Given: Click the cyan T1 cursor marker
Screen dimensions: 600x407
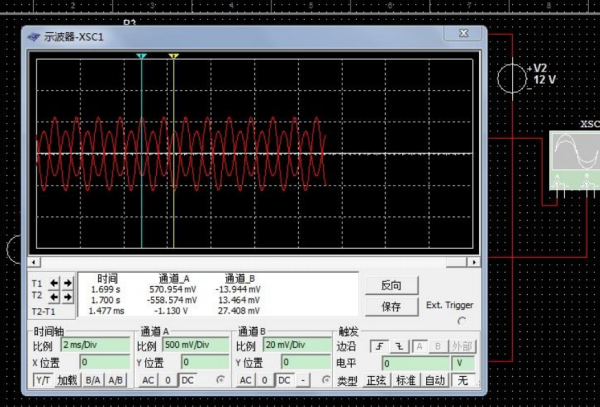Looking at the screenshot, I should click(141, 56).
